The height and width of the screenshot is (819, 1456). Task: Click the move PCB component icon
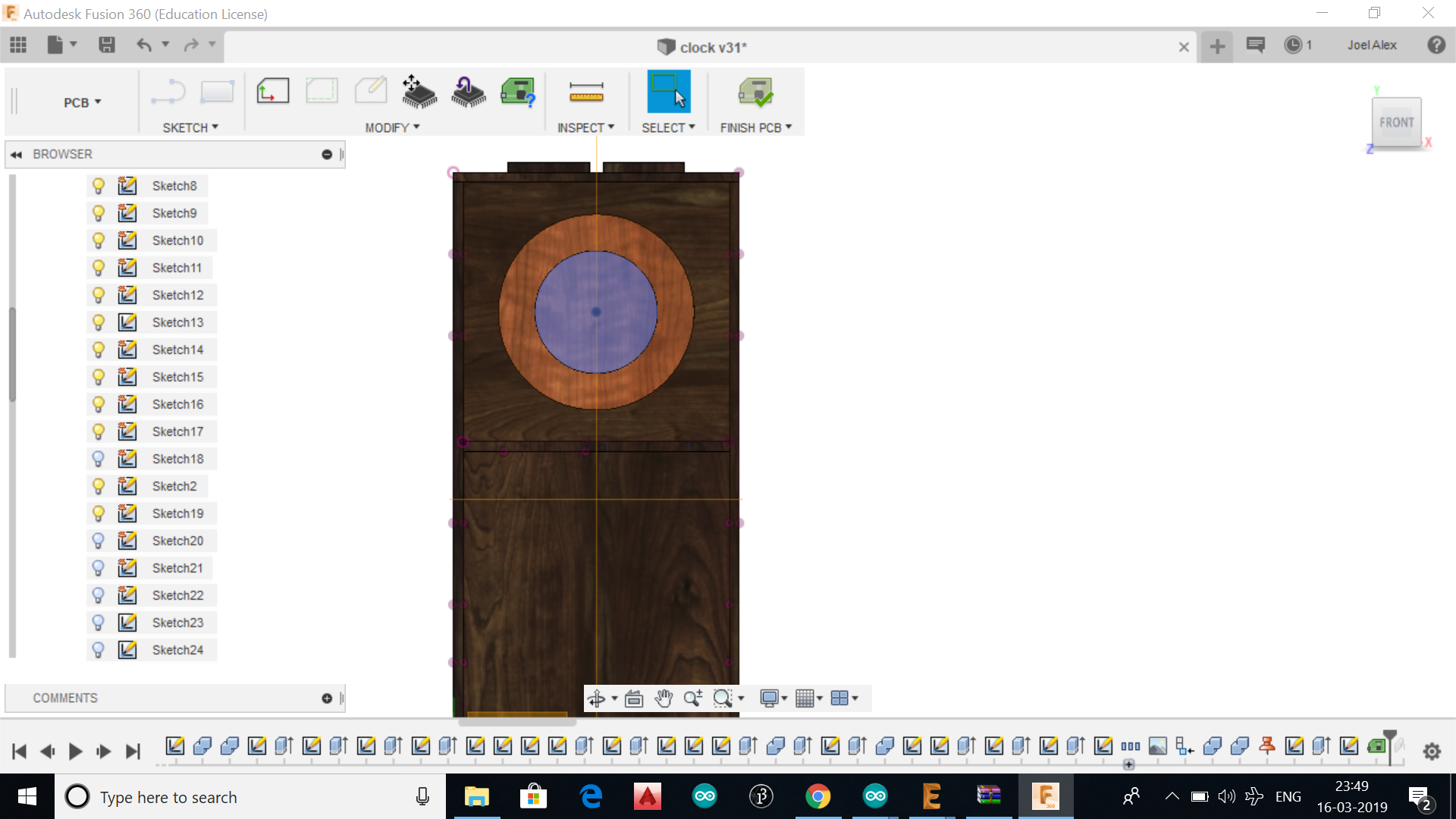[x=419, y=92]
